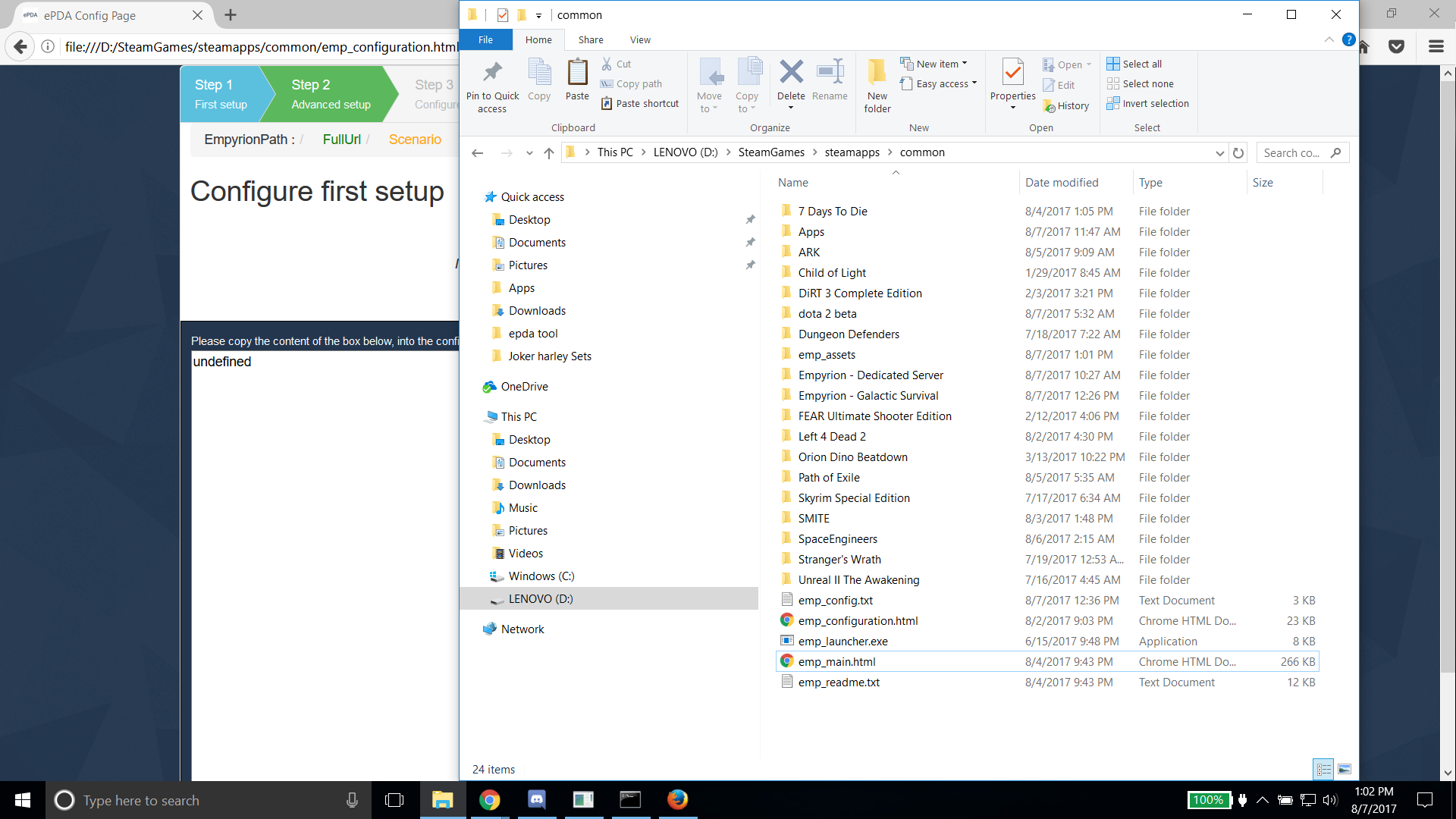This screenshot has width=1456, height=819.
Task: Switch to Details view layout
Action: coord(1323,769)
